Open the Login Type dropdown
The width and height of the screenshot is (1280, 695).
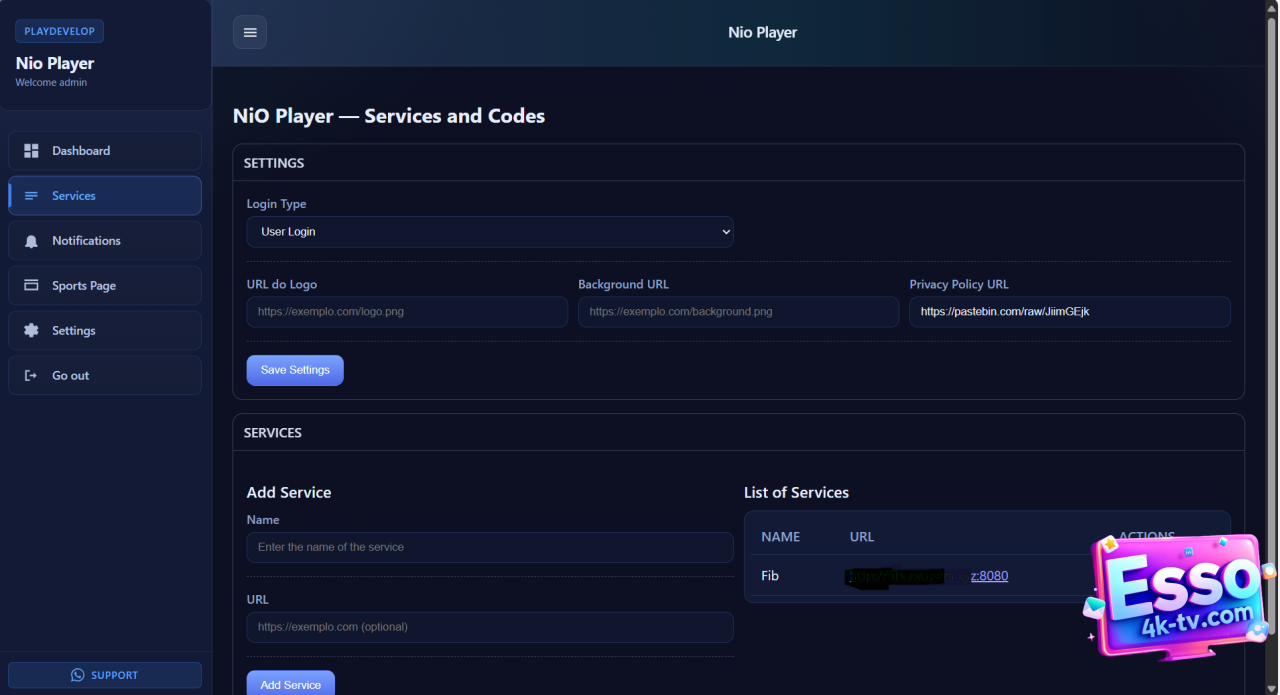489,232
